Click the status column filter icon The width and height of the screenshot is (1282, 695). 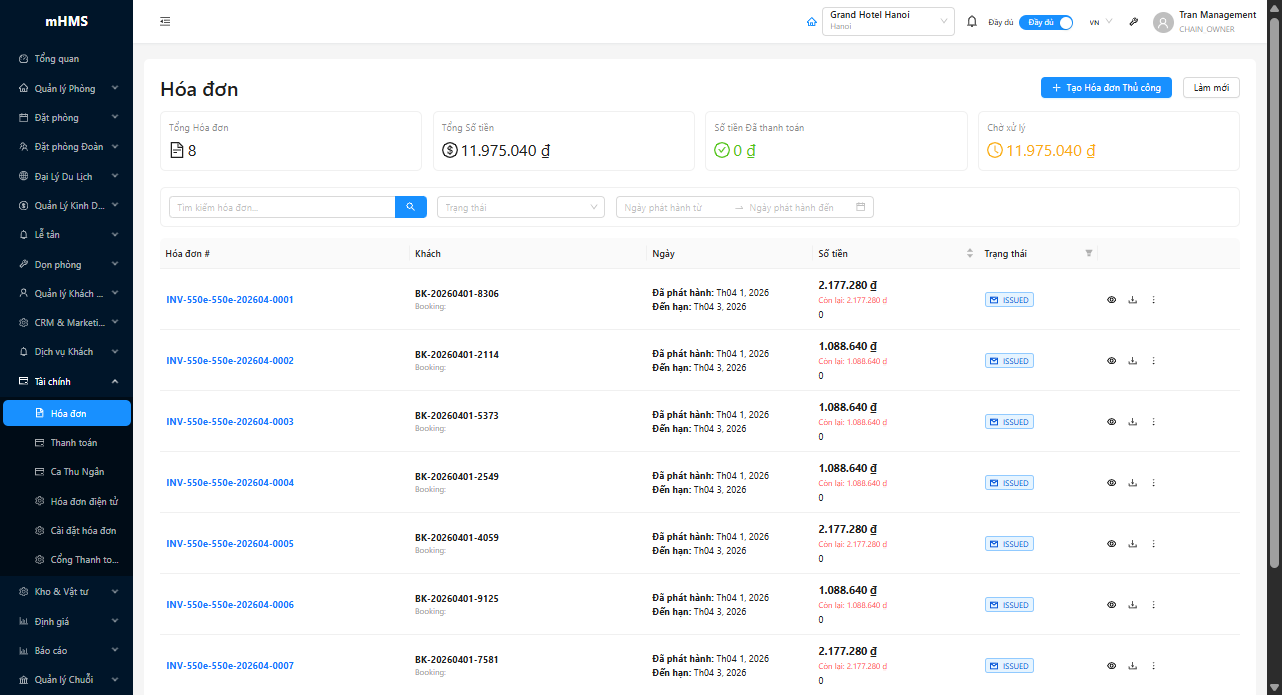point(1088,254)
